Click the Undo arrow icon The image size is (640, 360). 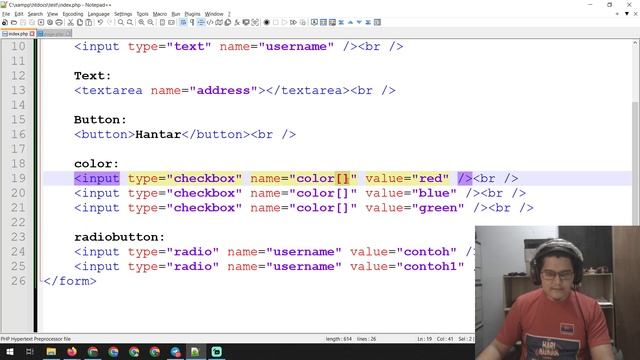pos(100,22)
